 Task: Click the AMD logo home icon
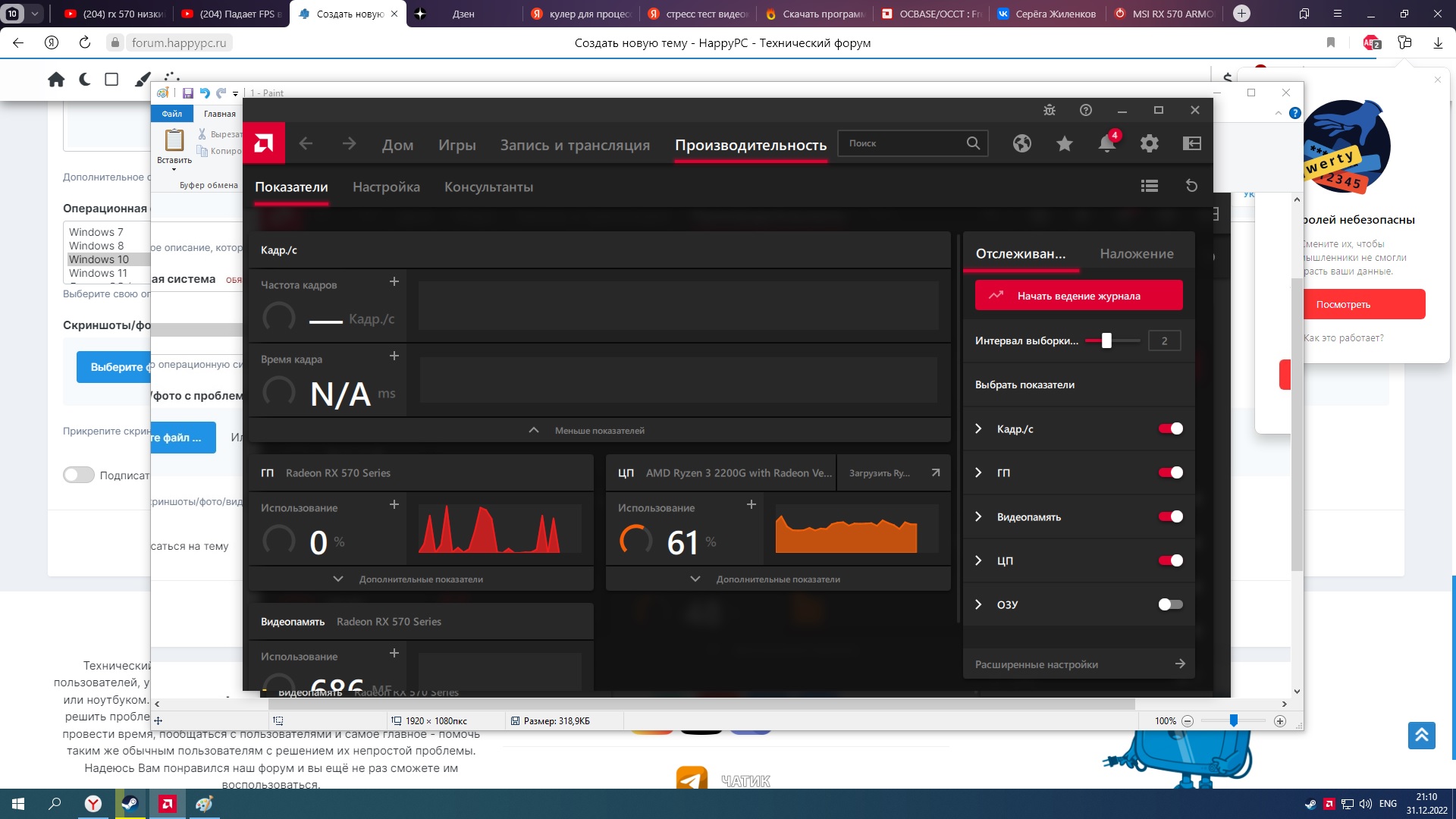(264, 143)
